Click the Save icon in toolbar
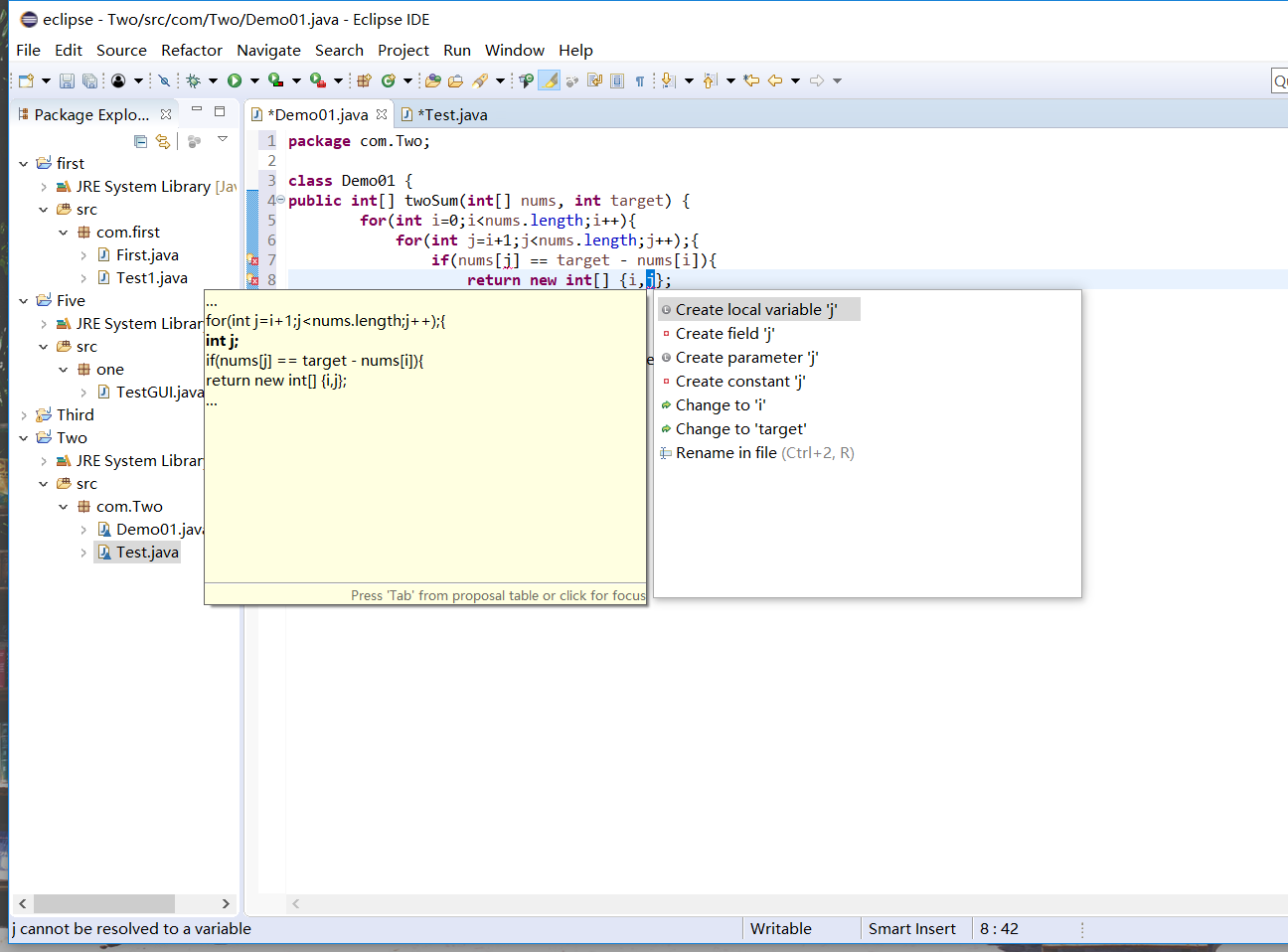The width and height of the screenshot is (1288, 952). coord(67,80)
